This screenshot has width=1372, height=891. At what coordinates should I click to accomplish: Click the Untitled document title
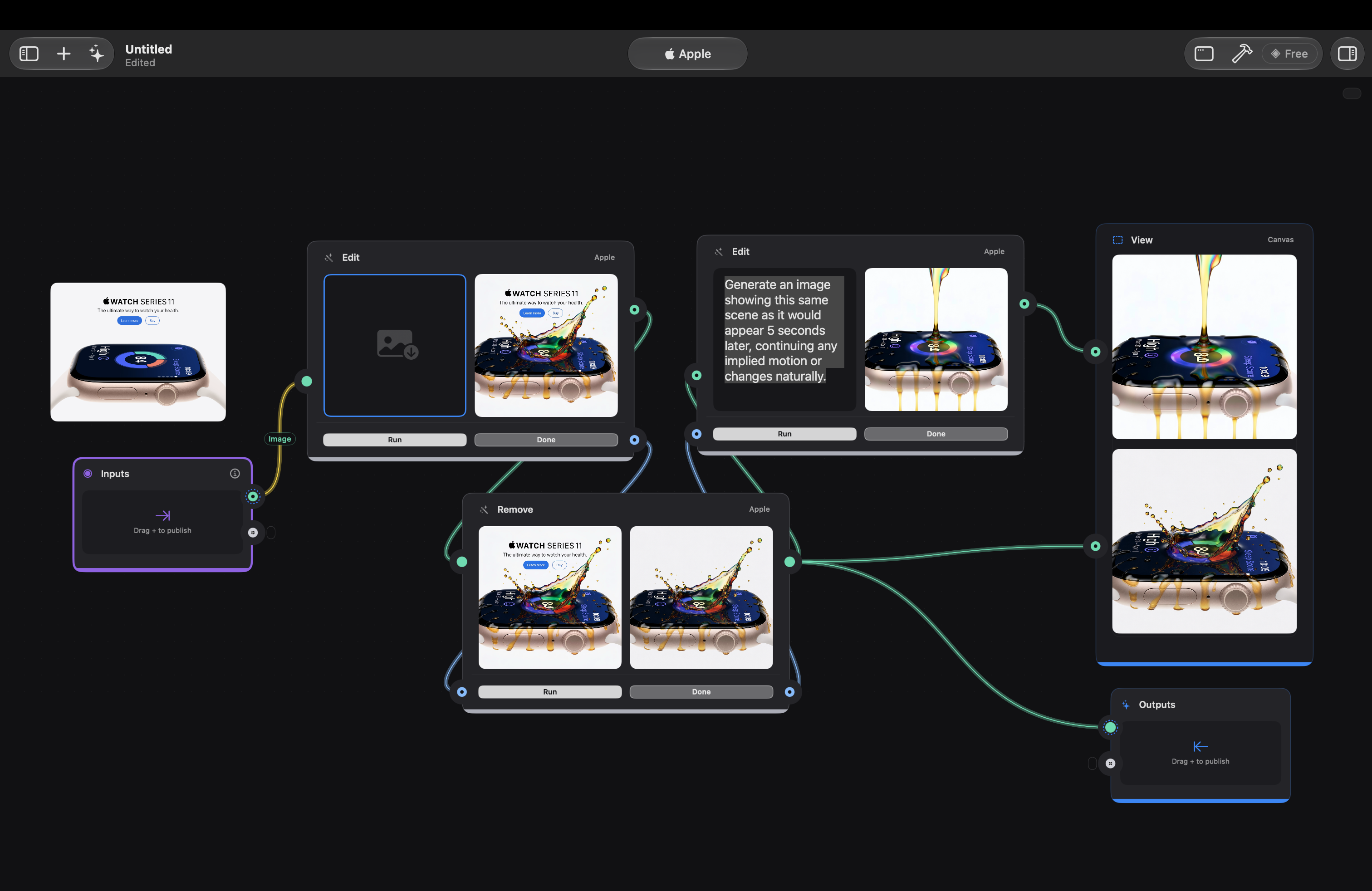[x=149, y=49]
